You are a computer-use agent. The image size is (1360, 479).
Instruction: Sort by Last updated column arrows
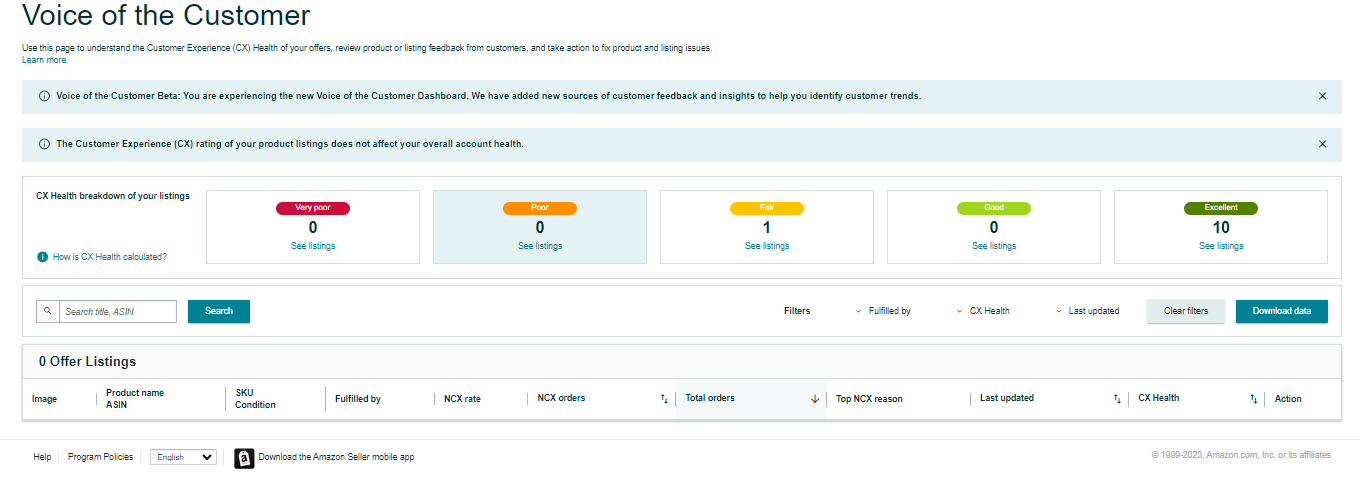[x=1117, y=398]
